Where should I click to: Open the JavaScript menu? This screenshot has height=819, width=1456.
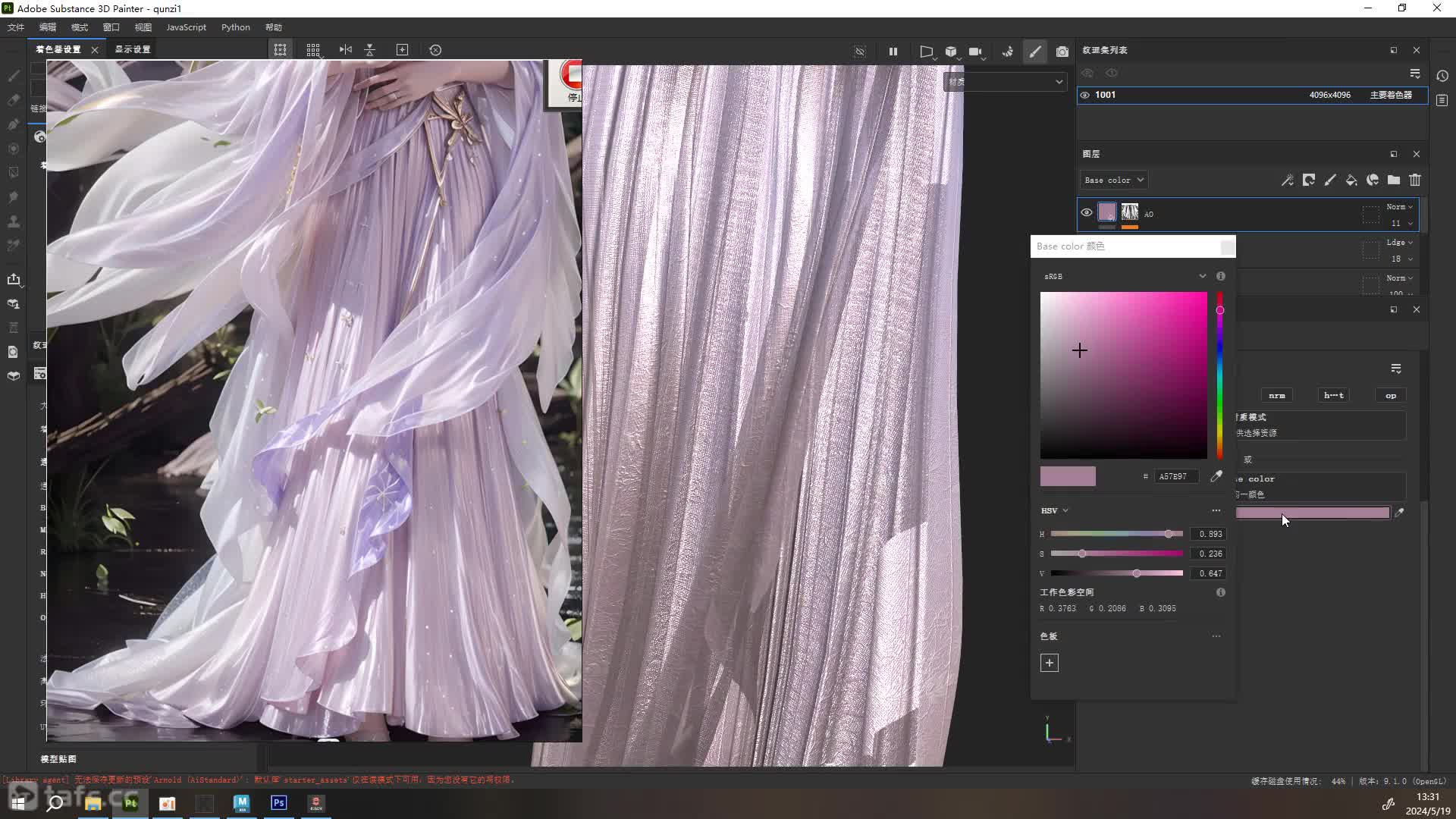[186, 27]
